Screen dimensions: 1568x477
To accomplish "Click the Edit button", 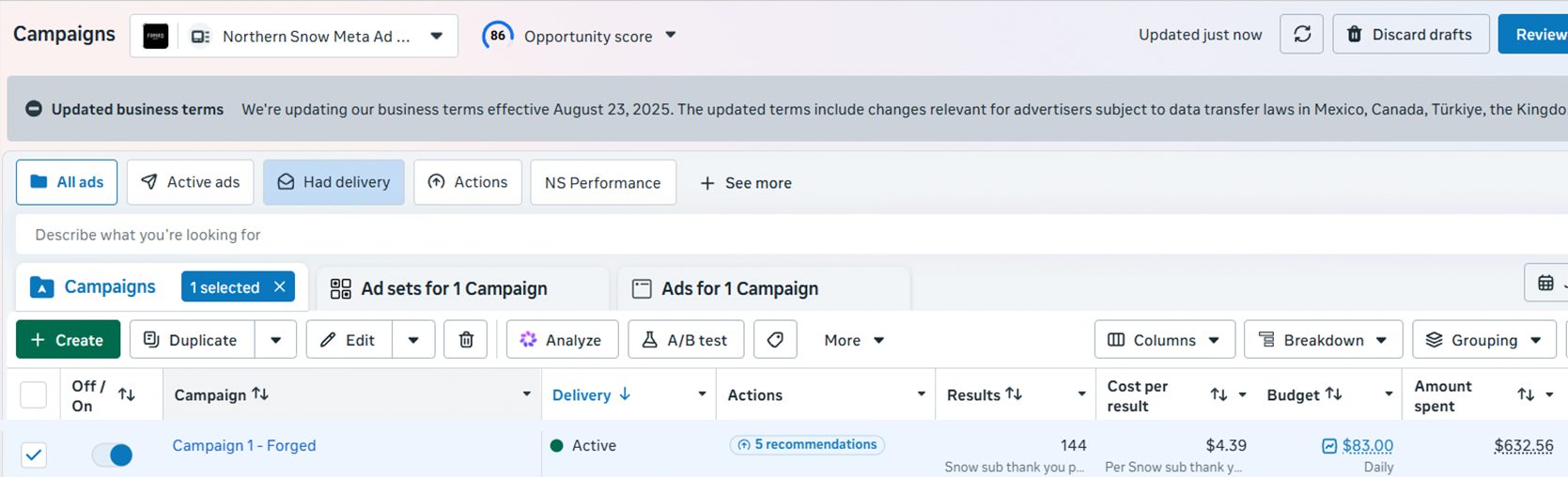I will [x=349, y=340].
